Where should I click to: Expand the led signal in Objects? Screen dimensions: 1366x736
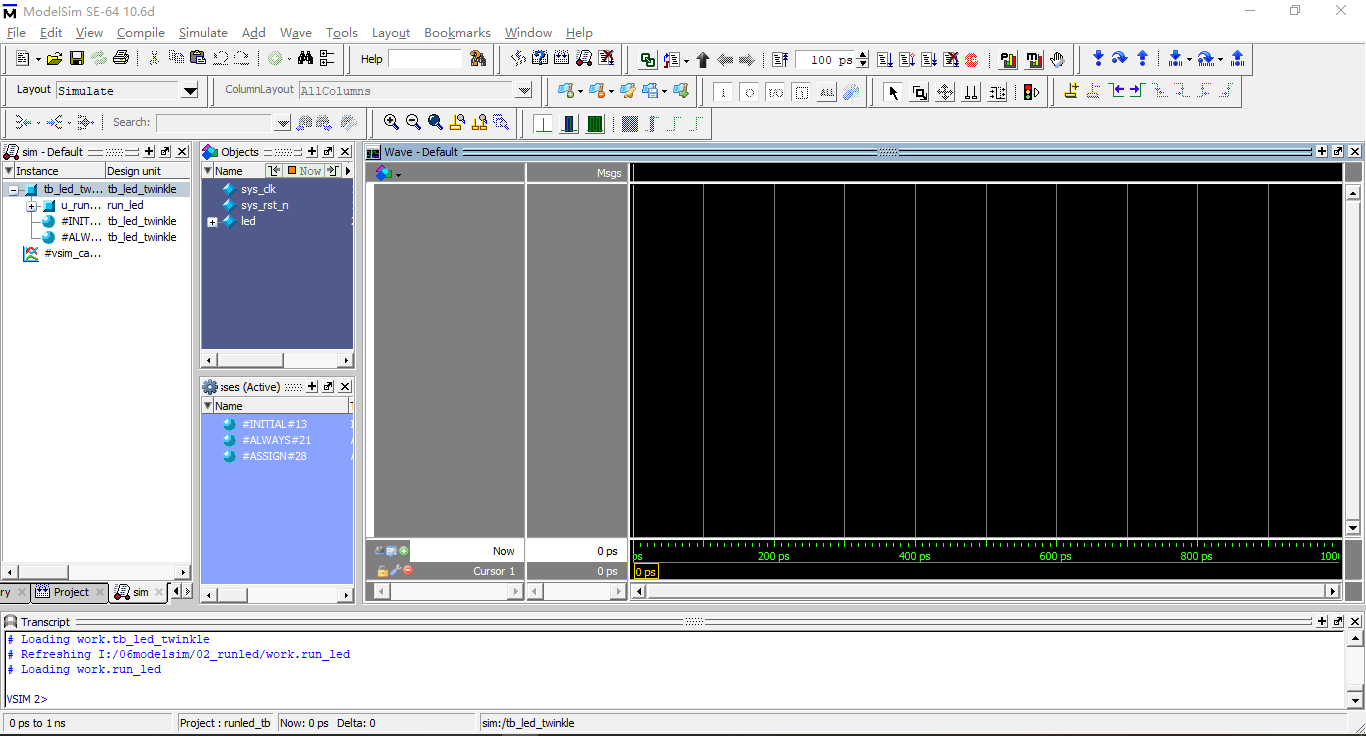click(212, 222)
